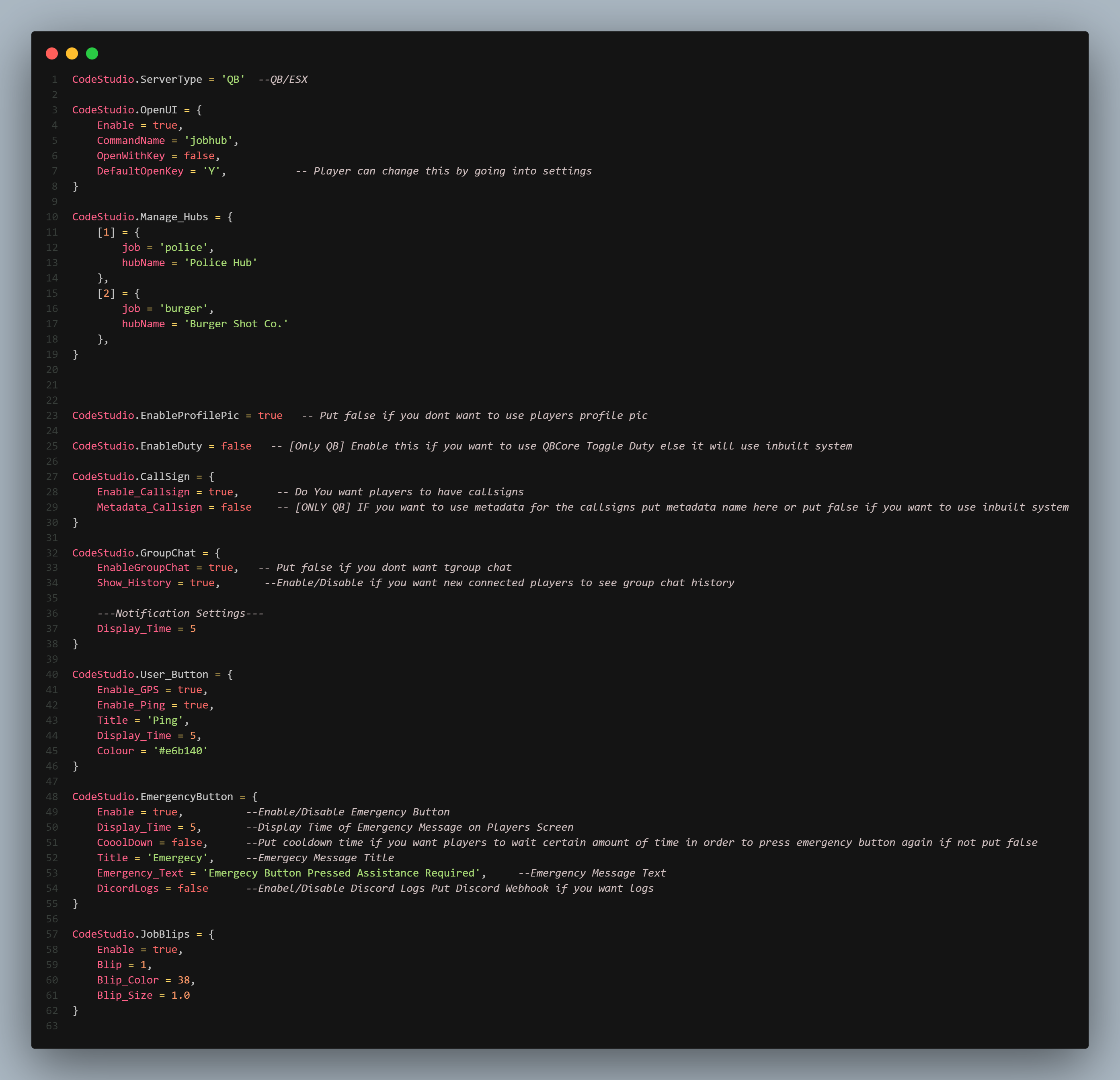Screen dimensions: 1120x1080
Task: Click line number 63
Action: tap(52, 1026)
